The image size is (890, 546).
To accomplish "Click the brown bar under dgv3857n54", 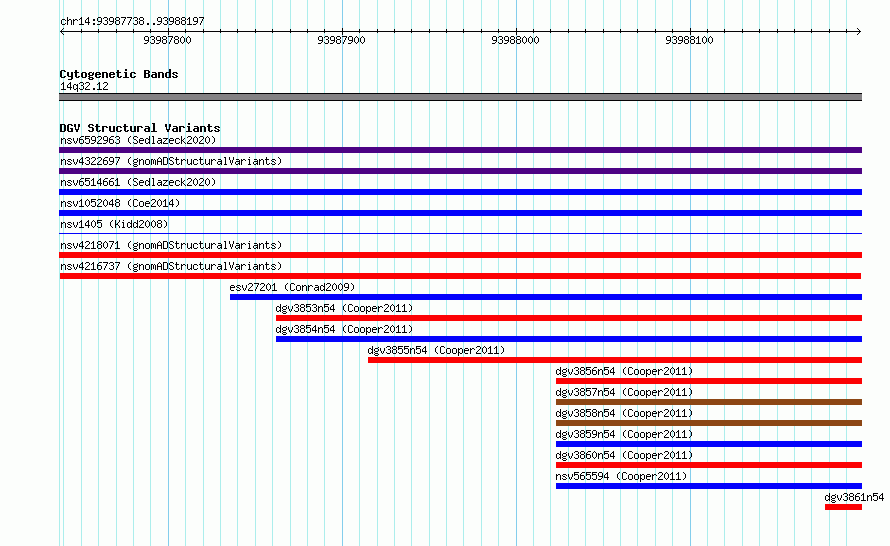I will point(709,402).
